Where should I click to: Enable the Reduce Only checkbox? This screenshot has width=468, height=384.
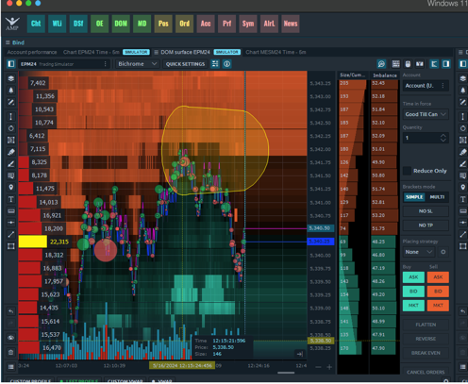click(x=407, y=171)
